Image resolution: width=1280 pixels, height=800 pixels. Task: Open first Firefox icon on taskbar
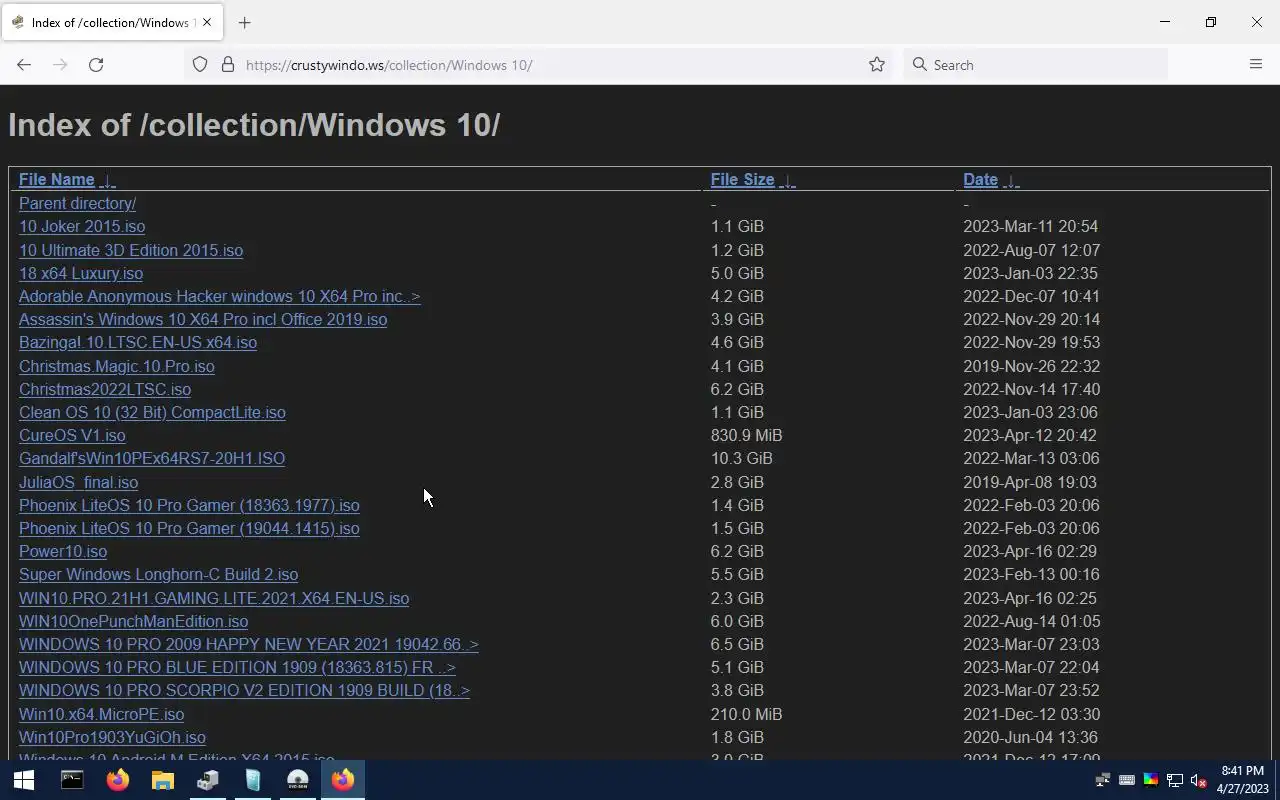pos(118,780)
